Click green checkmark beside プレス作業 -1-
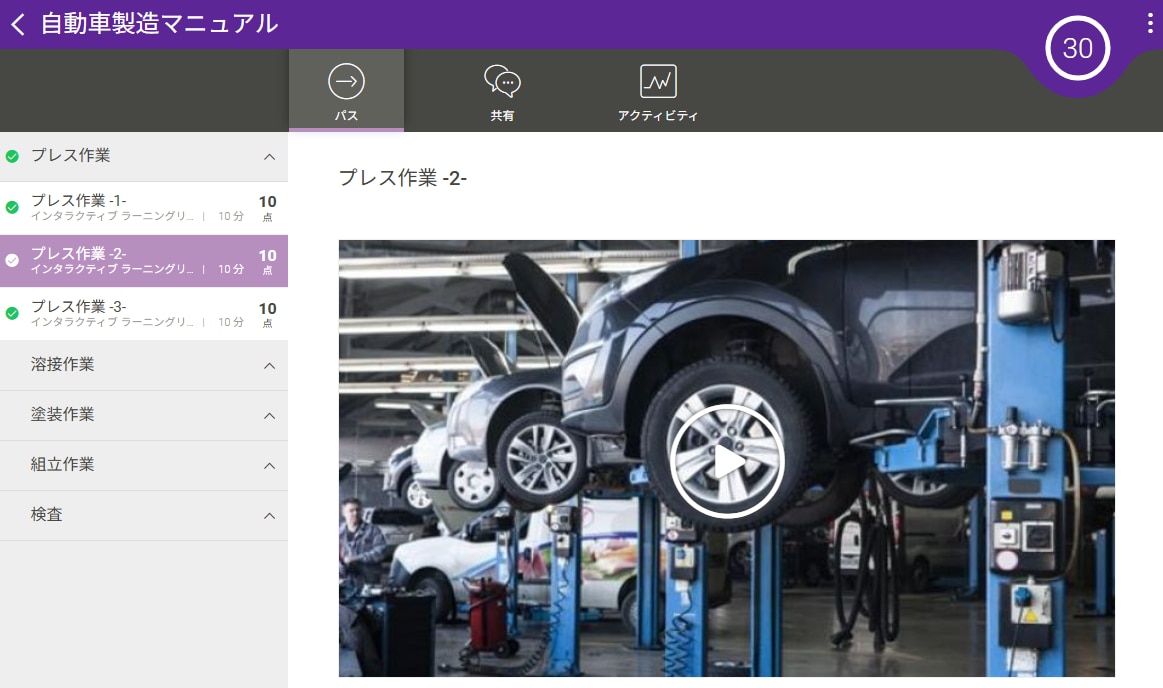Image resolution: width=1163 pixels, height=688 pixels. coord(12,208)
